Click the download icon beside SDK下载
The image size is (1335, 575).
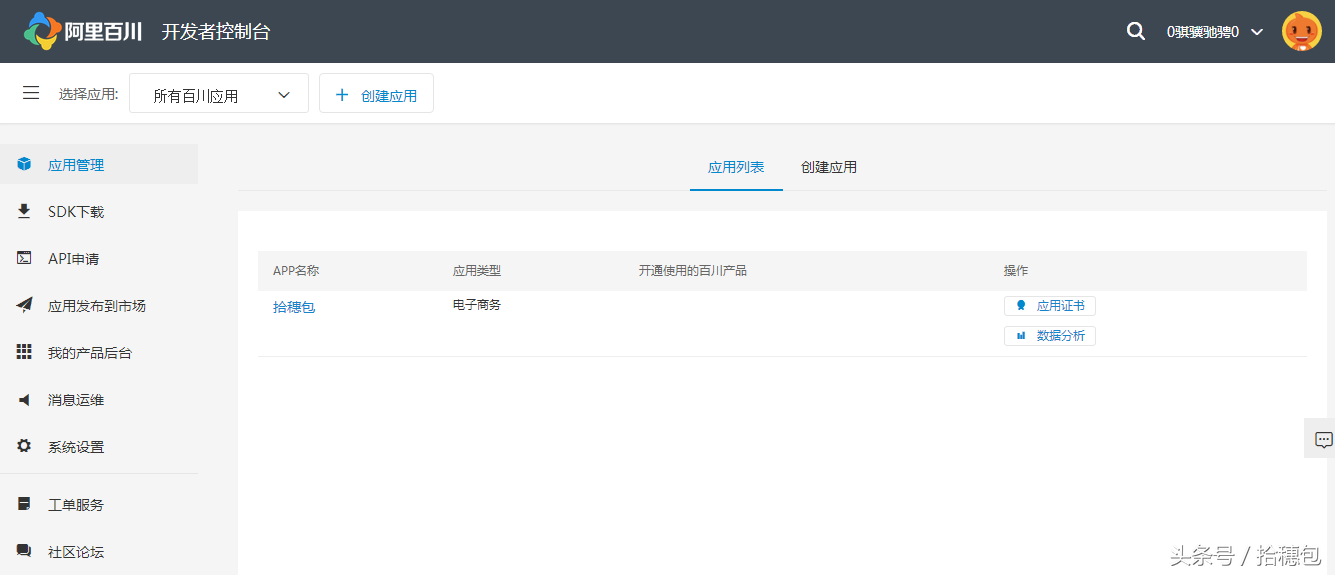tap(24, 211)
